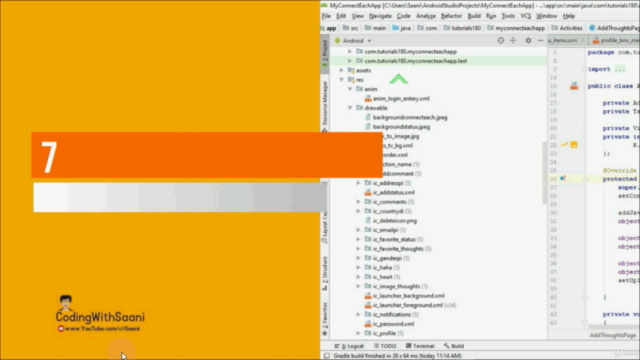
Task: Expand the ic_heart group
Action: [358, 277]
